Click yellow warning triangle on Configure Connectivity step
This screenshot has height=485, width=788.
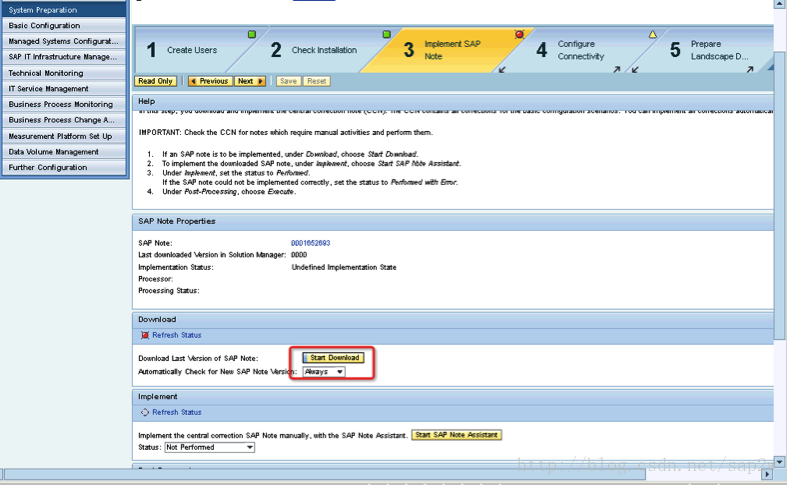[652, 35]
